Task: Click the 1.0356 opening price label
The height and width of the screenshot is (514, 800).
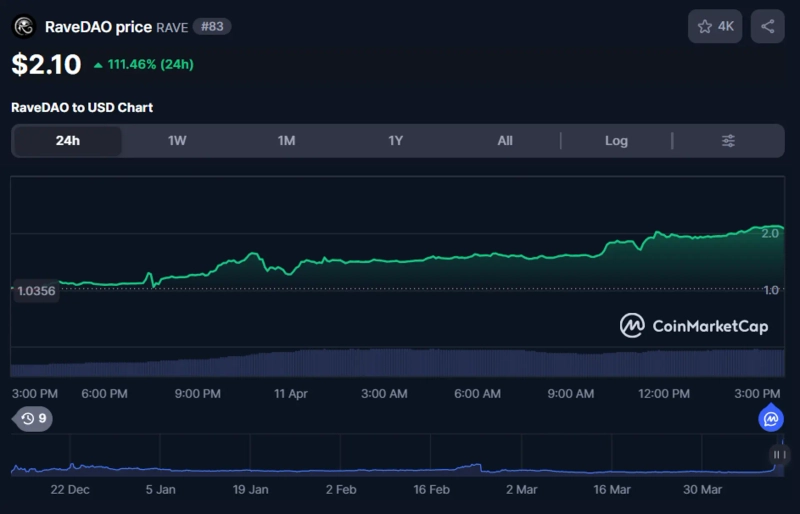Action: coord(36,291)
